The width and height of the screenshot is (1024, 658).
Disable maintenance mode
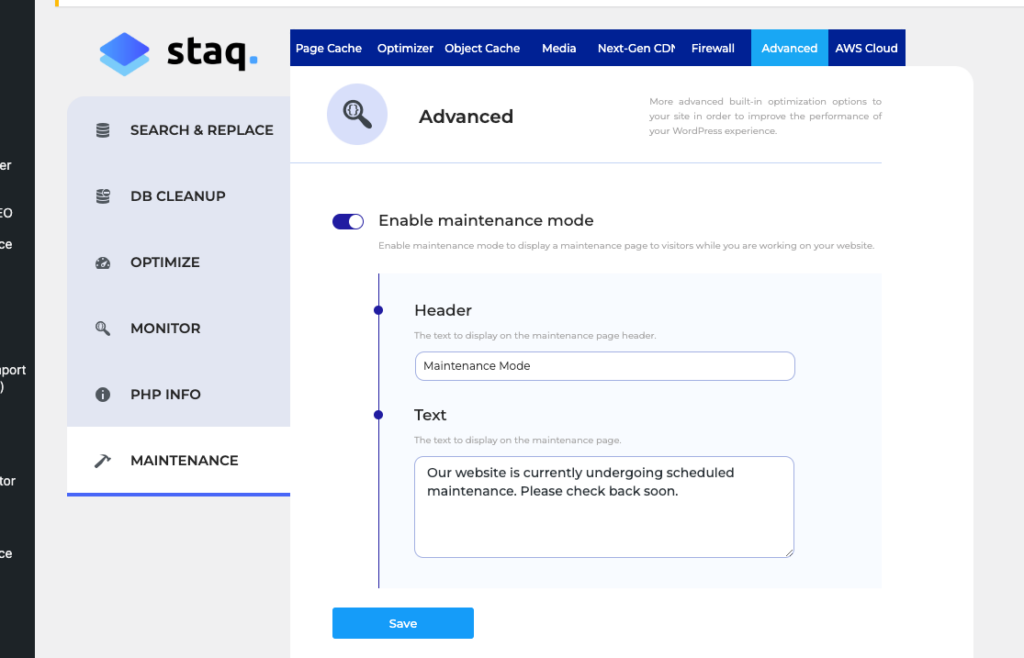pyautogui.click(x=347, y=221)
